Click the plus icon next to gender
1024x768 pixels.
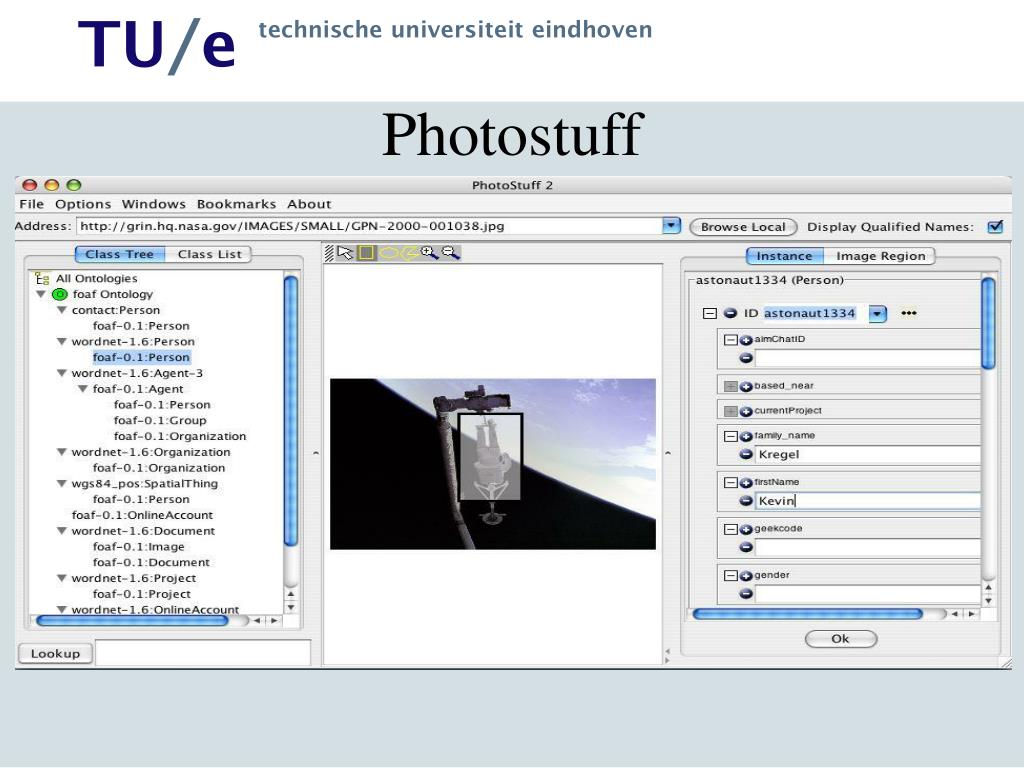pos(746,576)
